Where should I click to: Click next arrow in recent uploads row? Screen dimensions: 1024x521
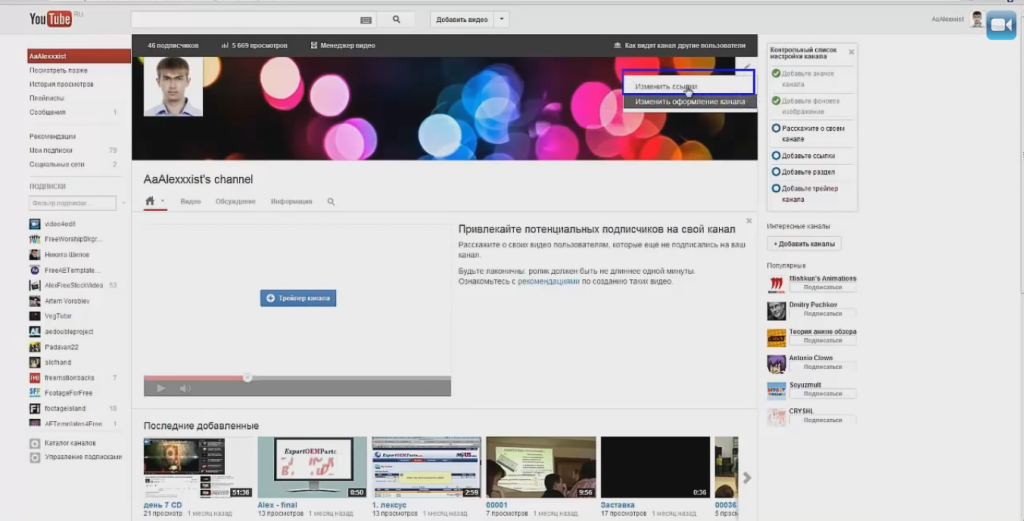coord(748,477)
